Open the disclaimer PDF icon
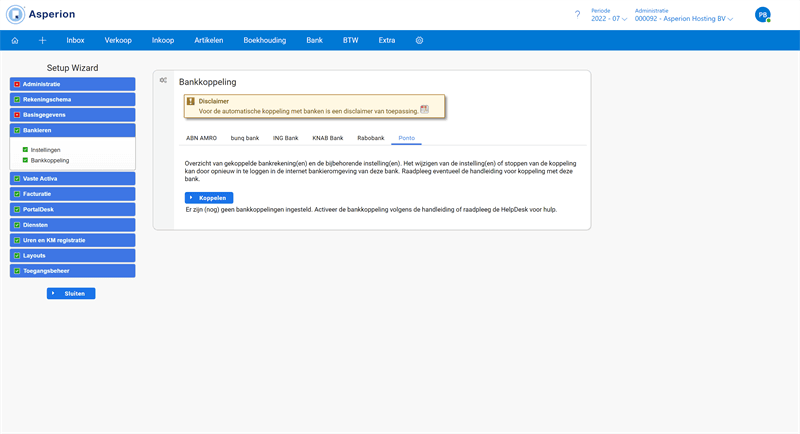Image resolution: width=800 pixels, height=434 pixels. 424,109
